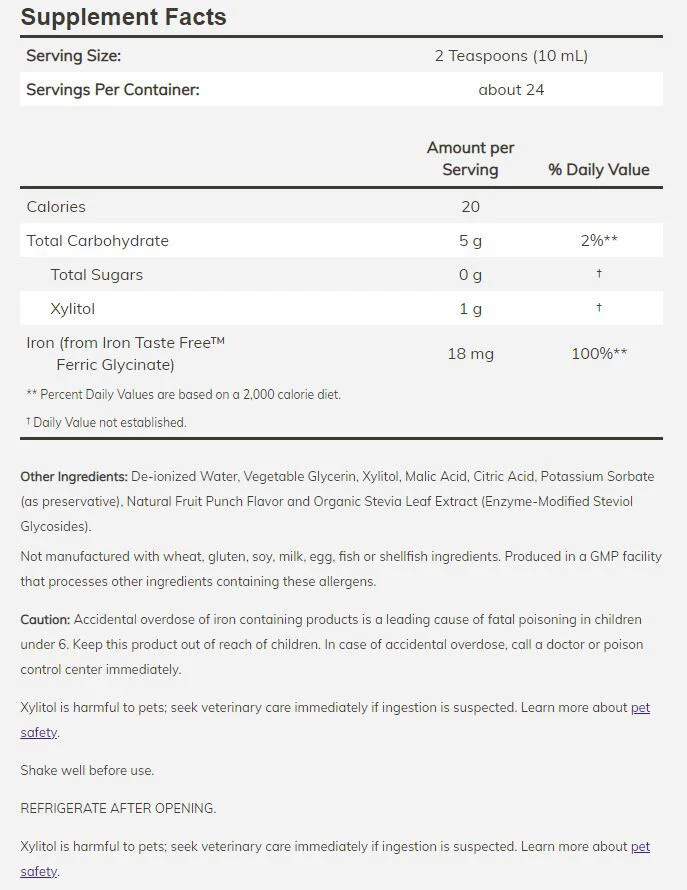
Task: Click the Amount per Serving column header
Action: (470, 158)
